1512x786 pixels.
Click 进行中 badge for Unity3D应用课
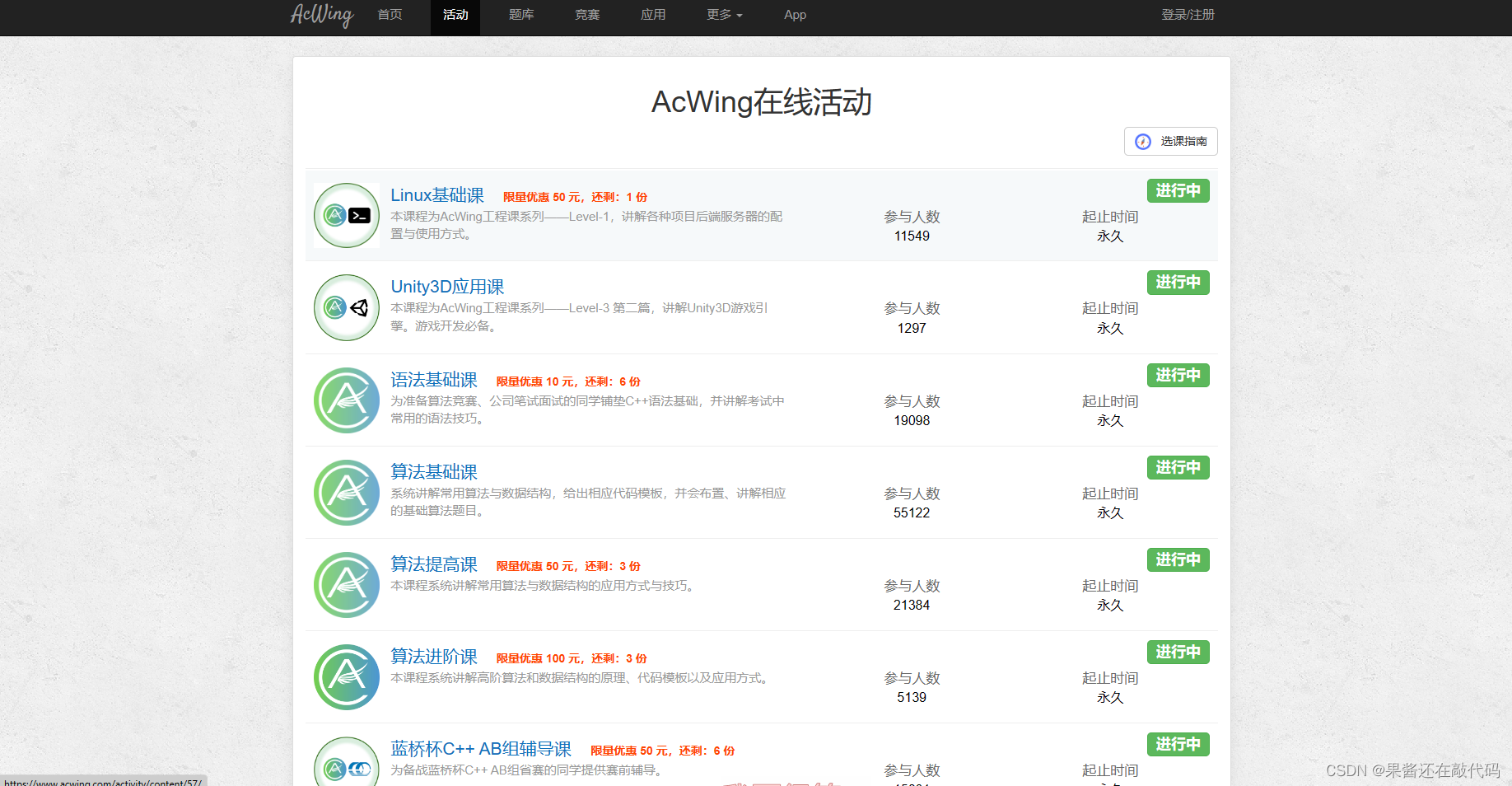[x=1178, y=283]
